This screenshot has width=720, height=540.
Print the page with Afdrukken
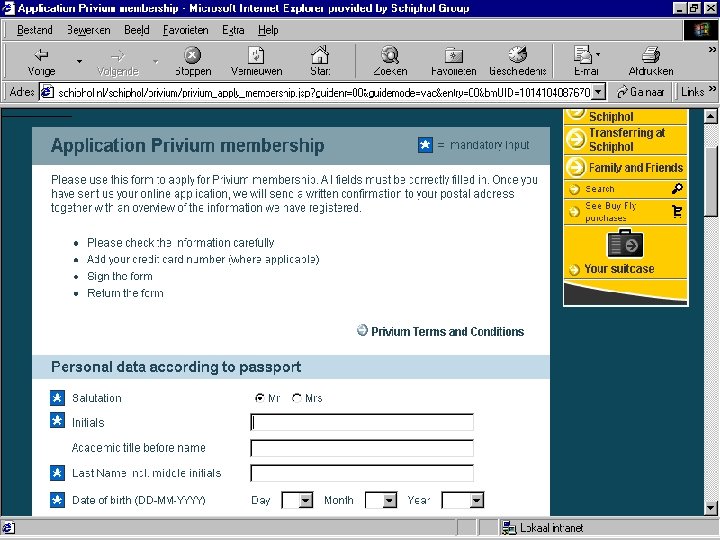[x=651, y=62]
